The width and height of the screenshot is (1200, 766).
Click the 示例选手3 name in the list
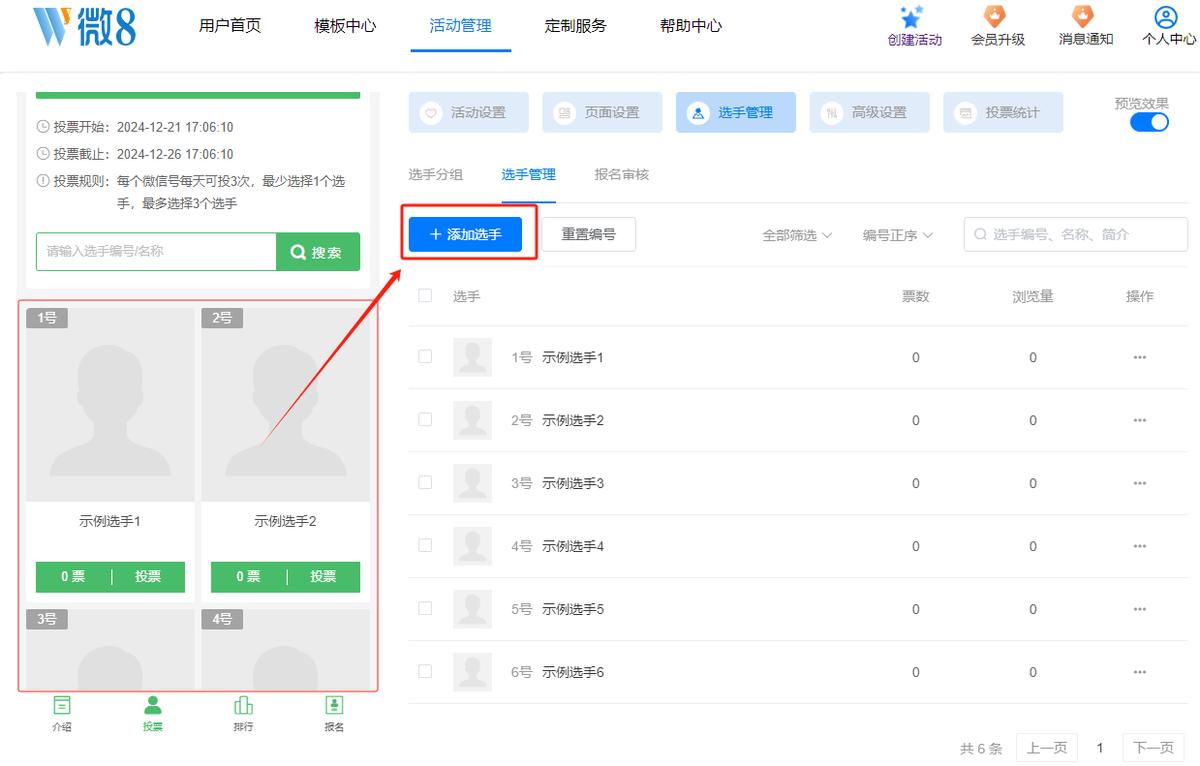point(573,483)
